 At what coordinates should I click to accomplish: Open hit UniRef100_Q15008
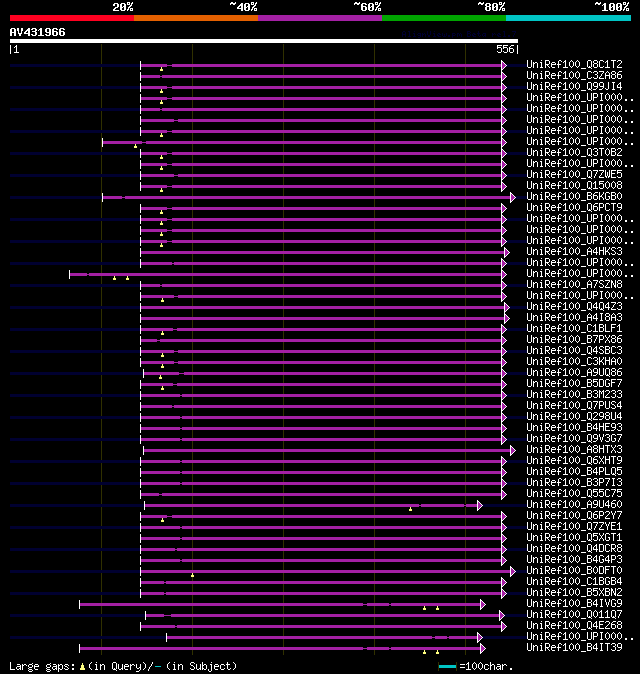574,186
